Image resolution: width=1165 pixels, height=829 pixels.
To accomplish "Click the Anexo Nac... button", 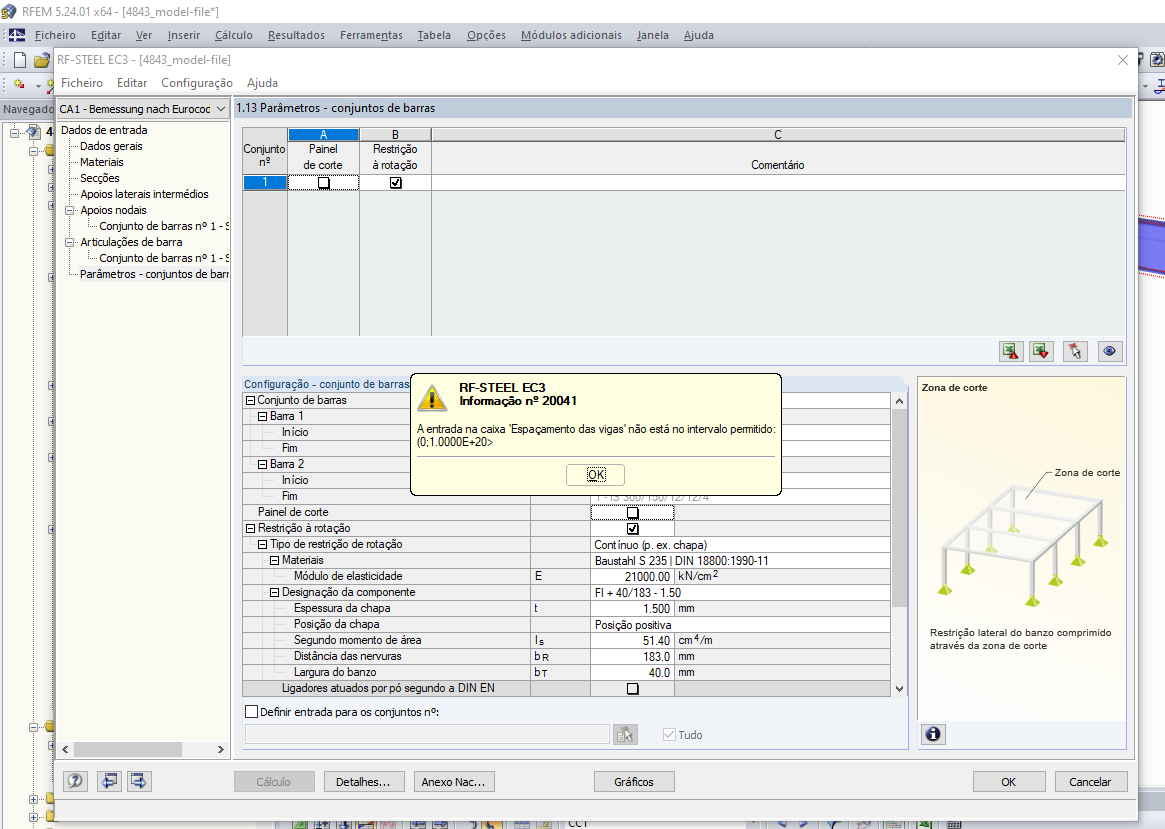I will click(x=453, y=781).
